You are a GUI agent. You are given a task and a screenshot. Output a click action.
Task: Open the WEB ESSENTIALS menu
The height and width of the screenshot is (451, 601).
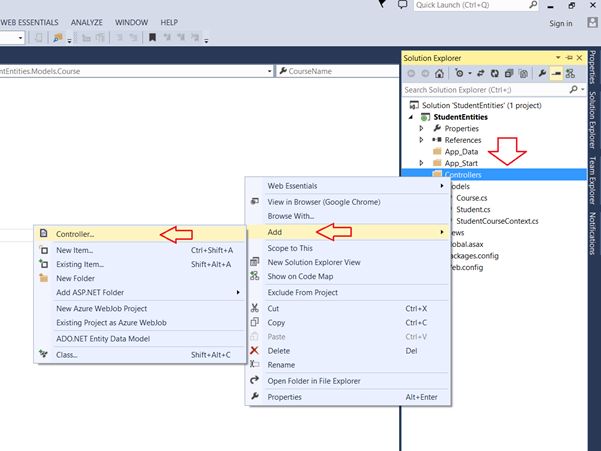pos(29,23)
